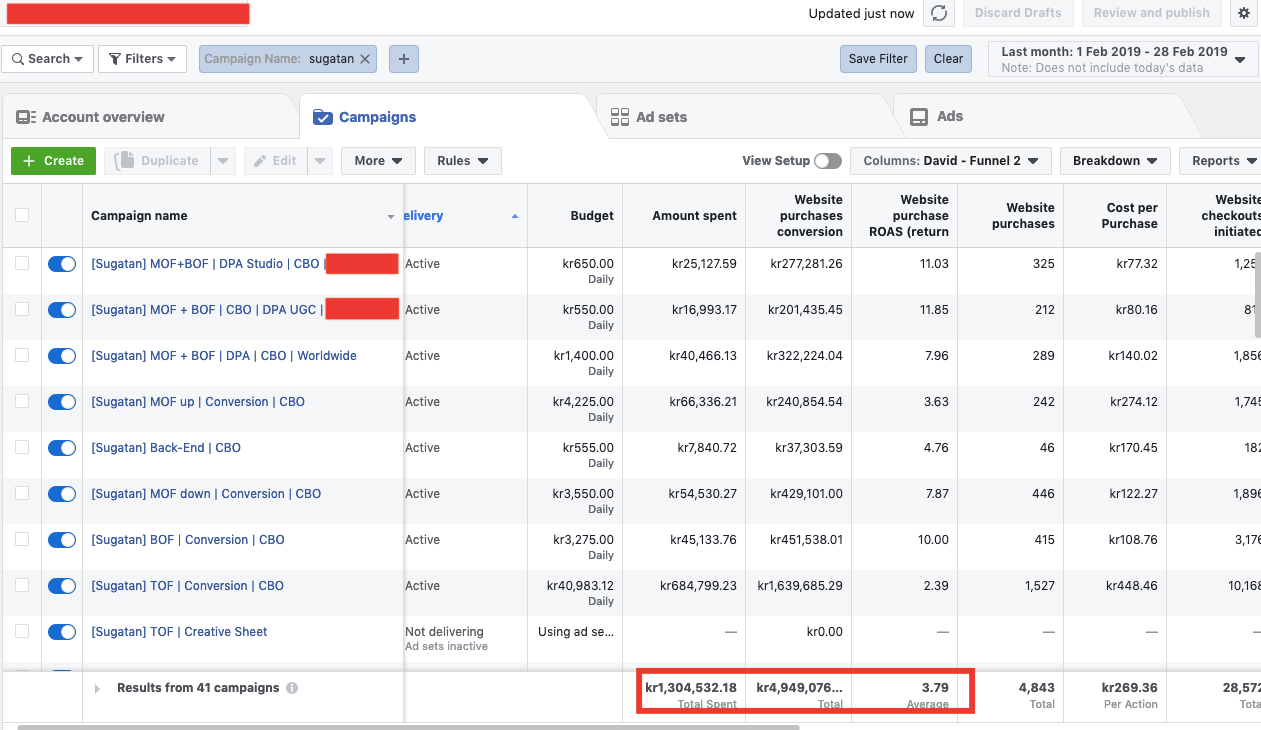Open the settings gear icon

(x=1244, y=13)
